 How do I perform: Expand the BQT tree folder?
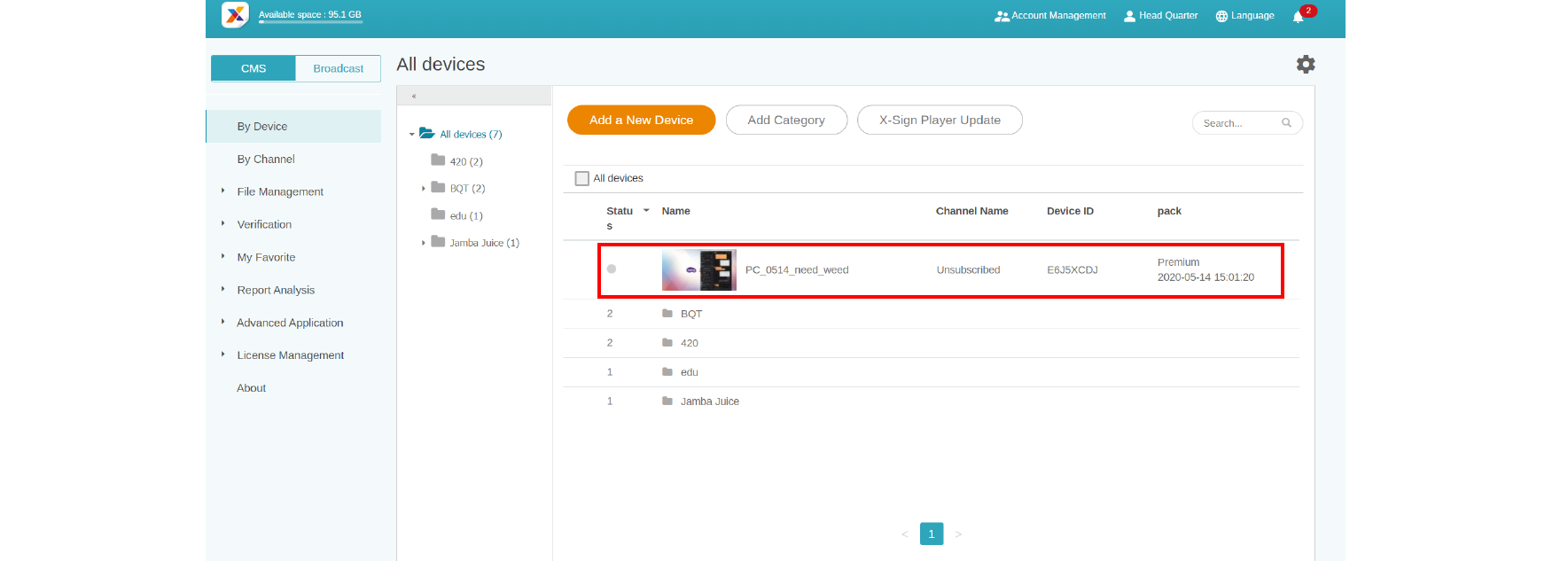424,189
